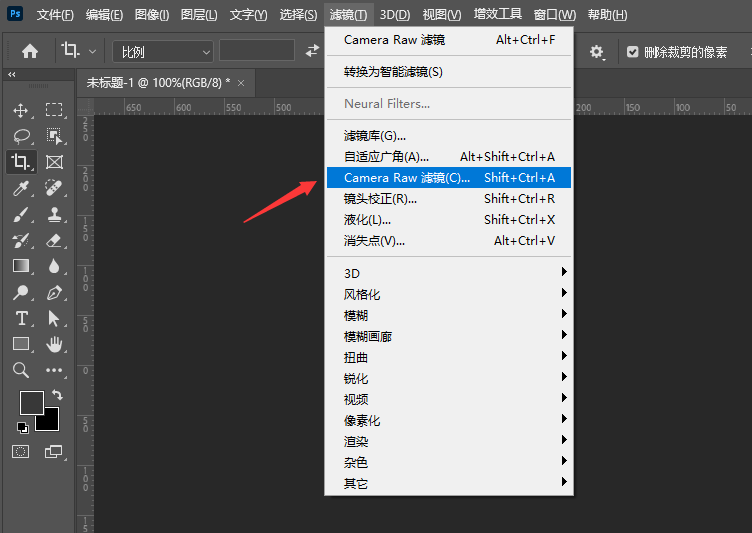Image resolution: width=752 pixels, height=533 pixels.
Task: Select the Clone Stamp tool
Action: (54, 214)
